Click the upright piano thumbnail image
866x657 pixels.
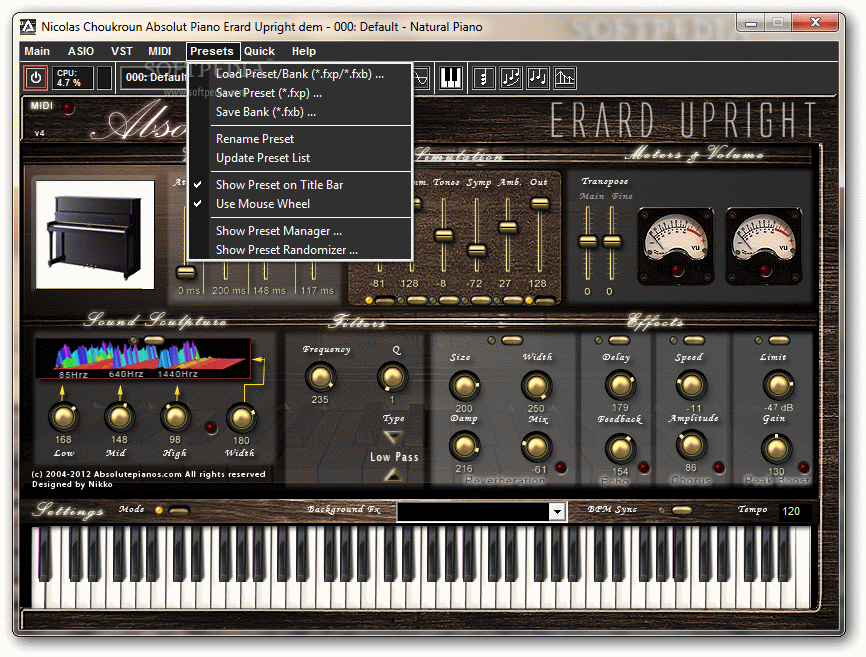(x=95, y=235)
